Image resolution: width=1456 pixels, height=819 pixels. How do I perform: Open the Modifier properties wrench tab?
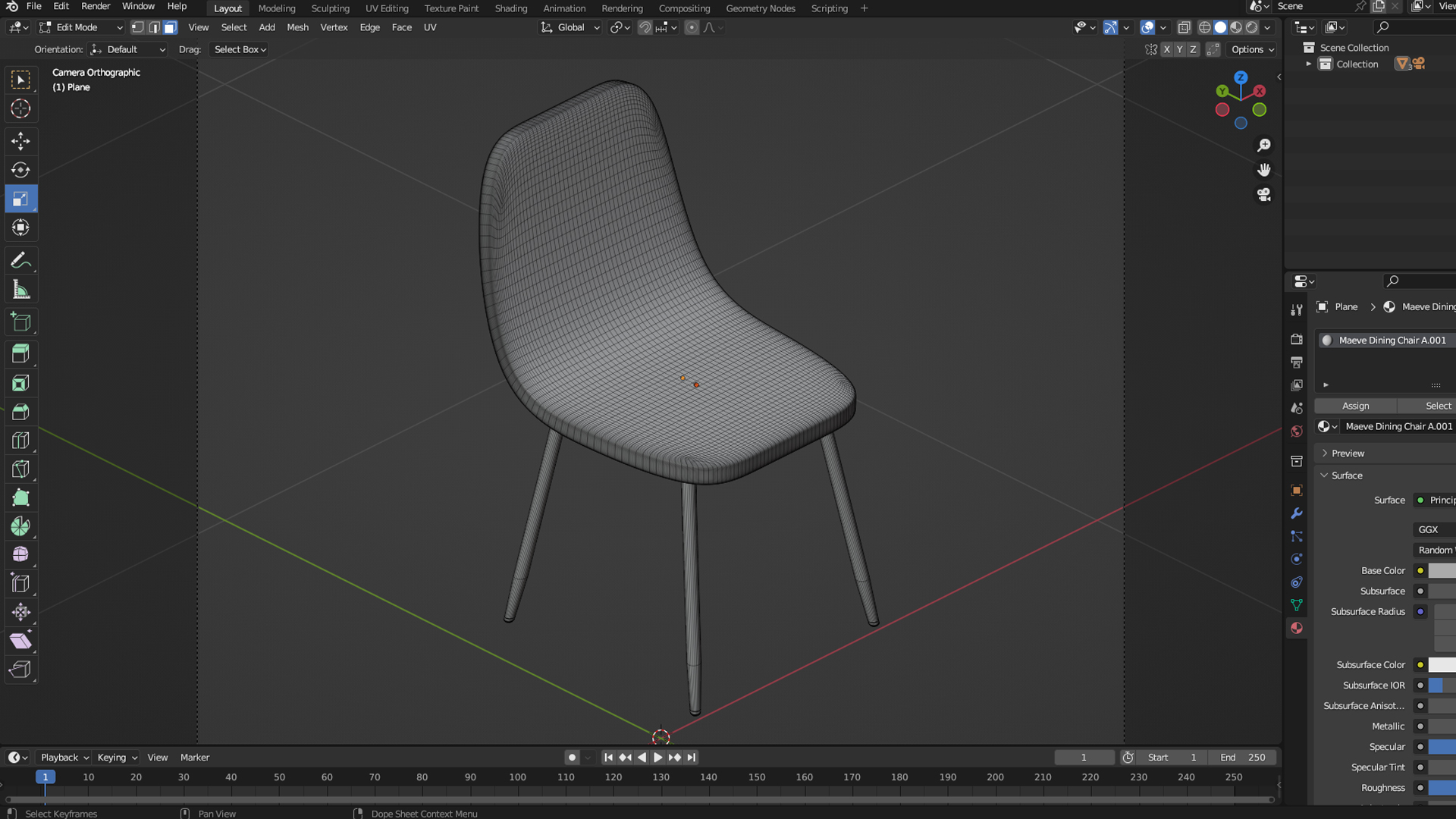pyautogui.click(x=1297, y=513)
